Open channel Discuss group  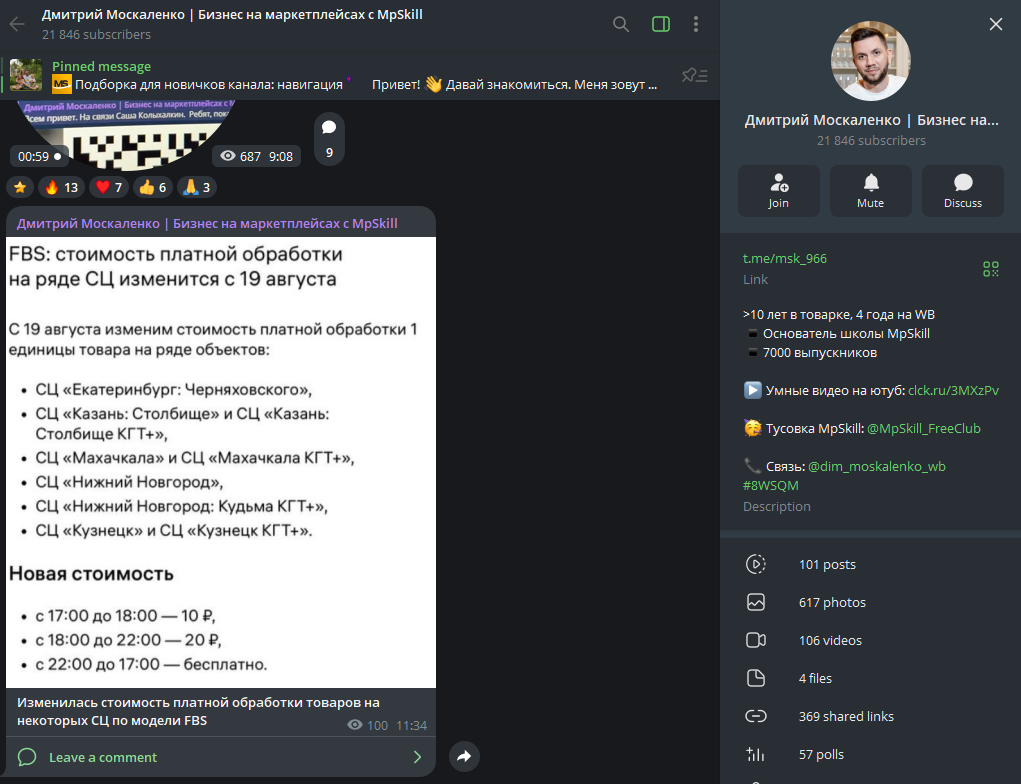coord(962,191)
